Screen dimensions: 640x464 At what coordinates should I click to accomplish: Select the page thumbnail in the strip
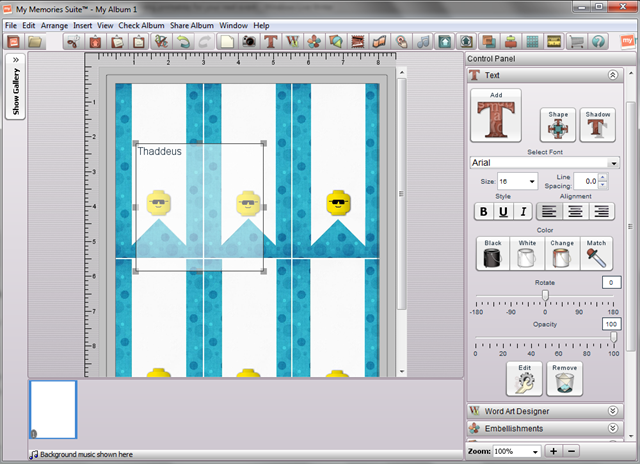(x=53, y=410)
